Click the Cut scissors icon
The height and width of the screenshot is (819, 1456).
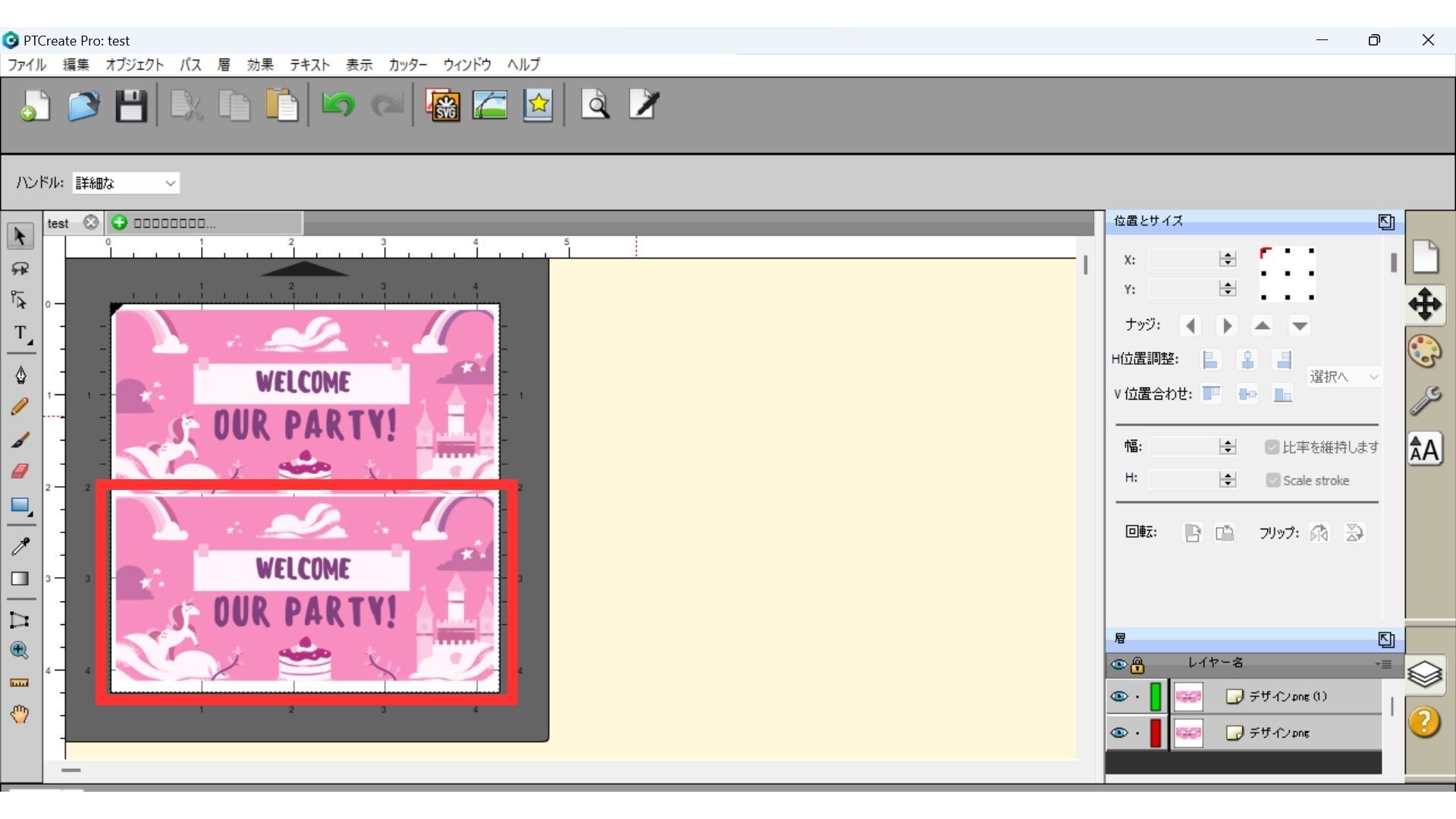click(x=187, y=105)
